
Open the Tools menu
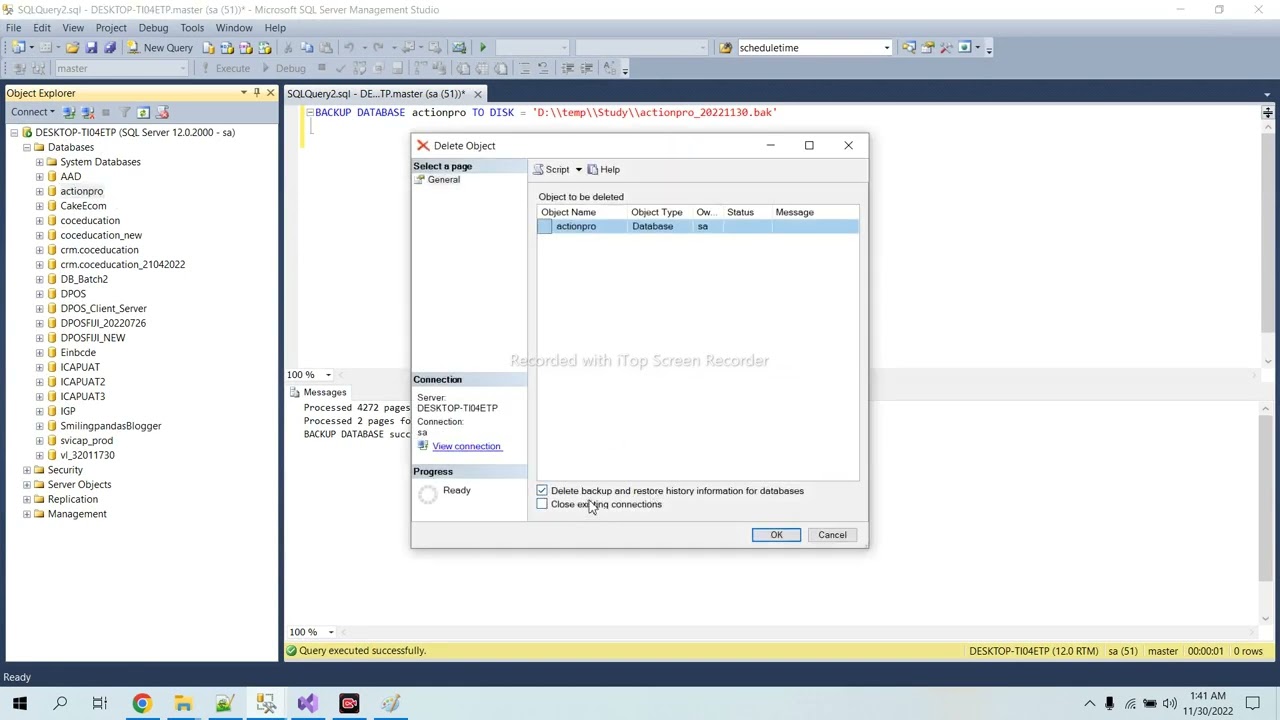pyautogui.click(x=192, y=27)
